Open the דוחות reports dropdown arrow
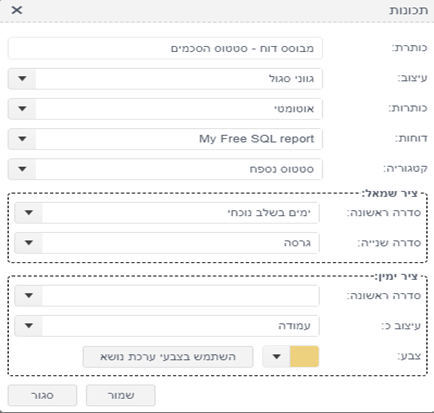 [22, 139]
